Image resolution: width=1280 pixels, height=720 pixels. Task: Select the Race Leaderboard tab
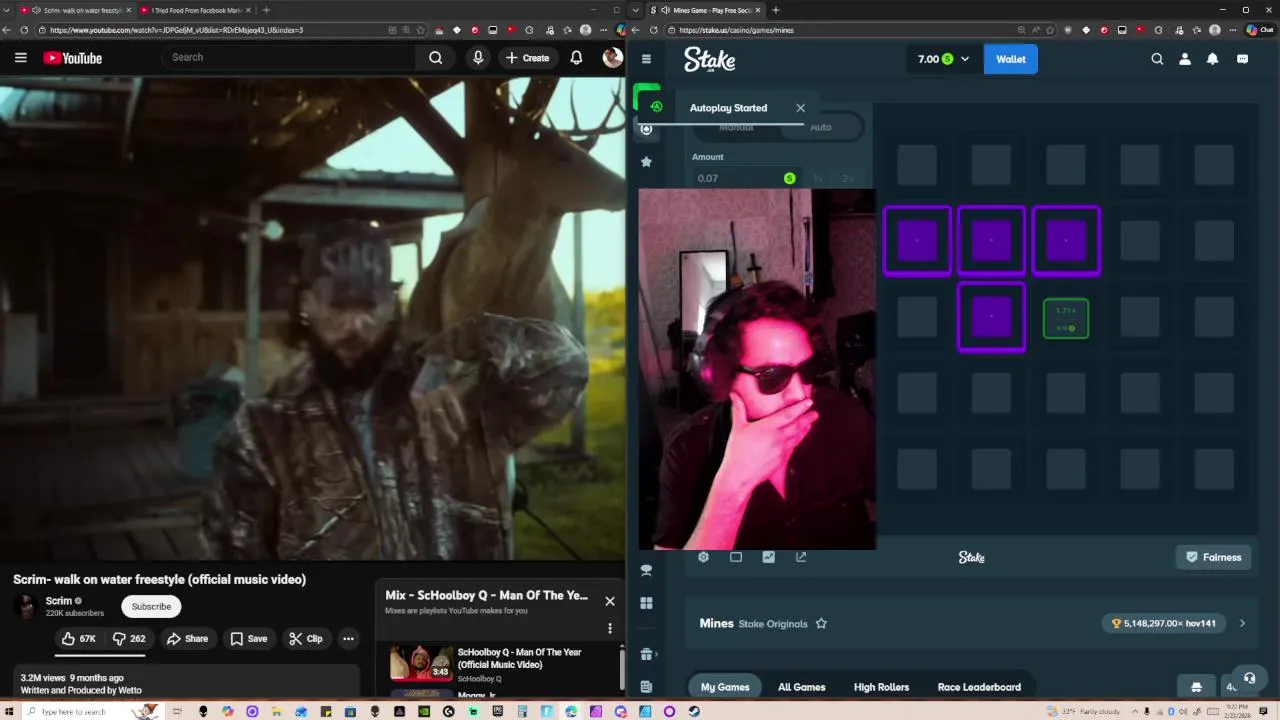point(979,687)
